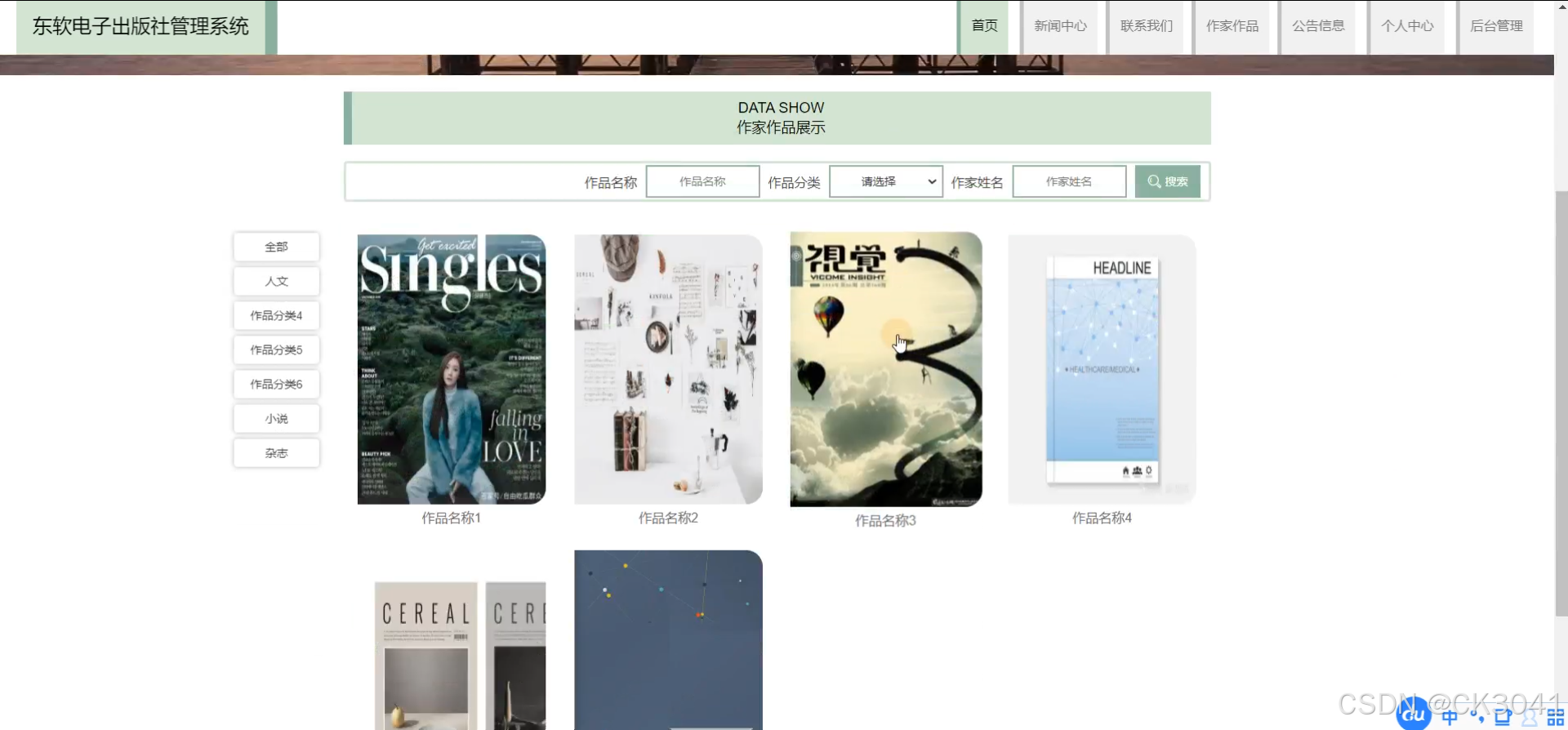Select the 作品分类5 category filter

pyautogui.click(x=276, y=349)
